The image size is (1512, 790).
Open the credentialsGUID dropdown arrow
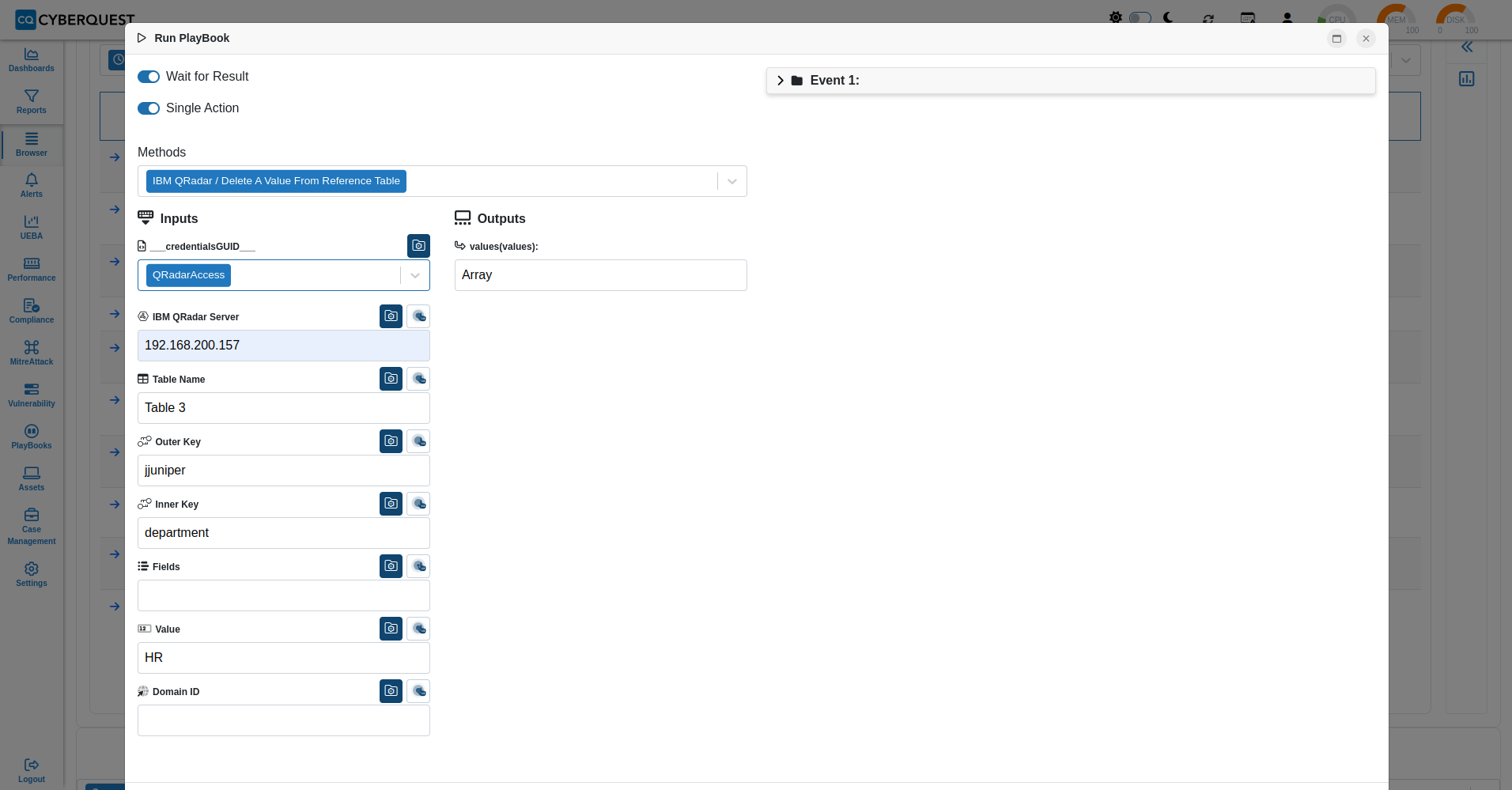(x=415, y=275)
